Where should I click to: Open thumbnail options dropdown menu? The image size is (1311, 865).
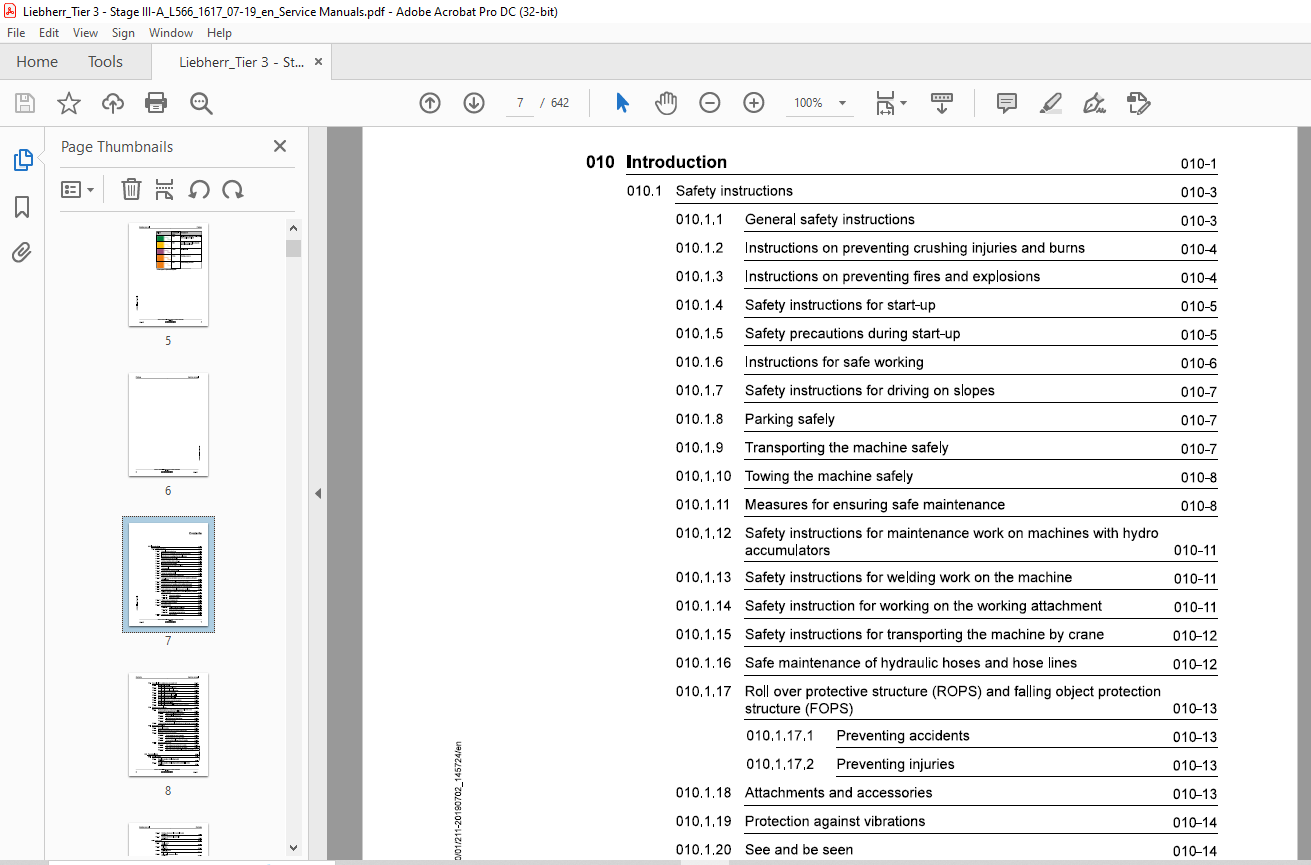pos(77,189)
